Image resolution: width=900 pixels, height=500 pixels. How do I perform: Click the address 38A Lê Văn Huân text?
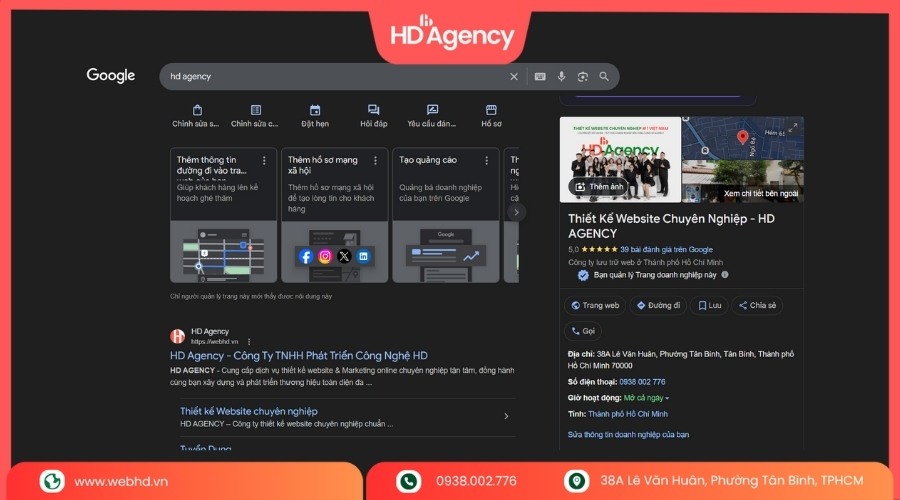(681, 360)
